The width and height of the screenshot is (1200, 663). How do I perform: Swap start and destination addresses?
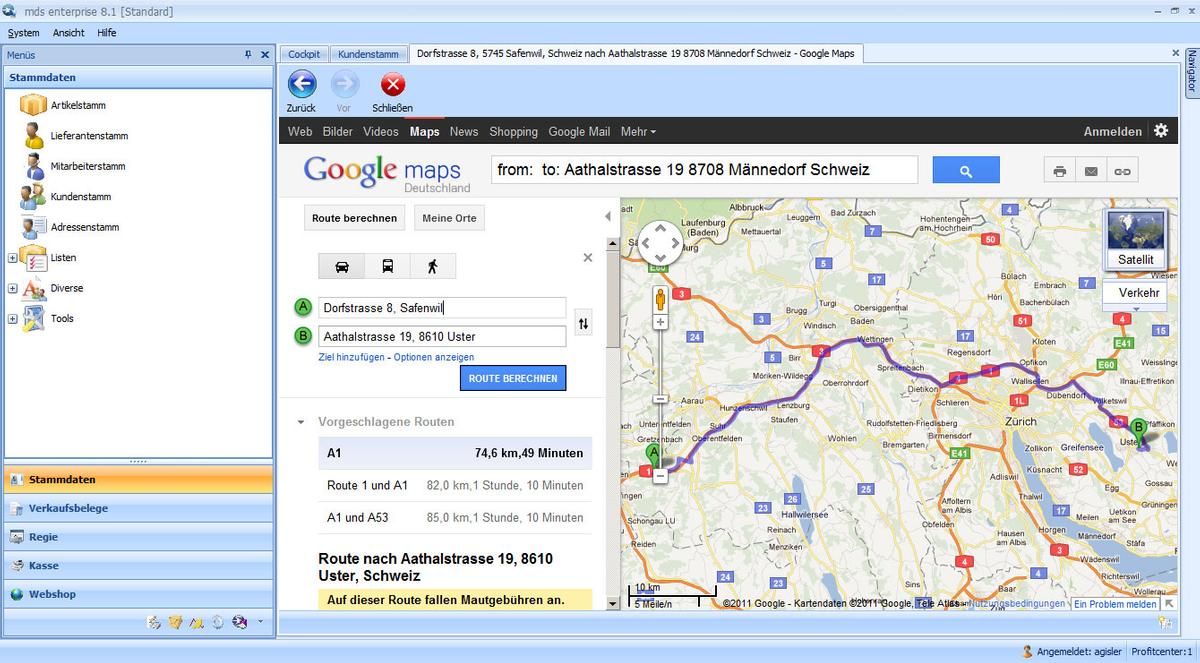click(x=584, y=324)
